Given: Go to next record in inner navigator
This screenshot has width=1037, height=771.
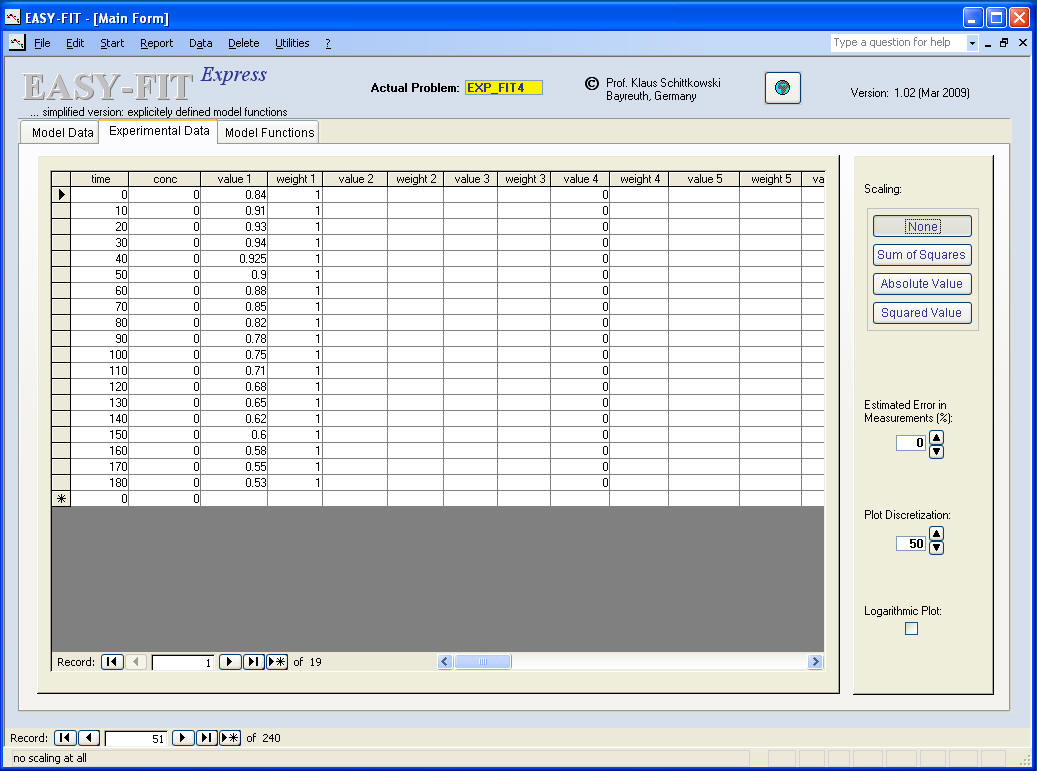Looking at the screenshot, I should pos(229,662).
